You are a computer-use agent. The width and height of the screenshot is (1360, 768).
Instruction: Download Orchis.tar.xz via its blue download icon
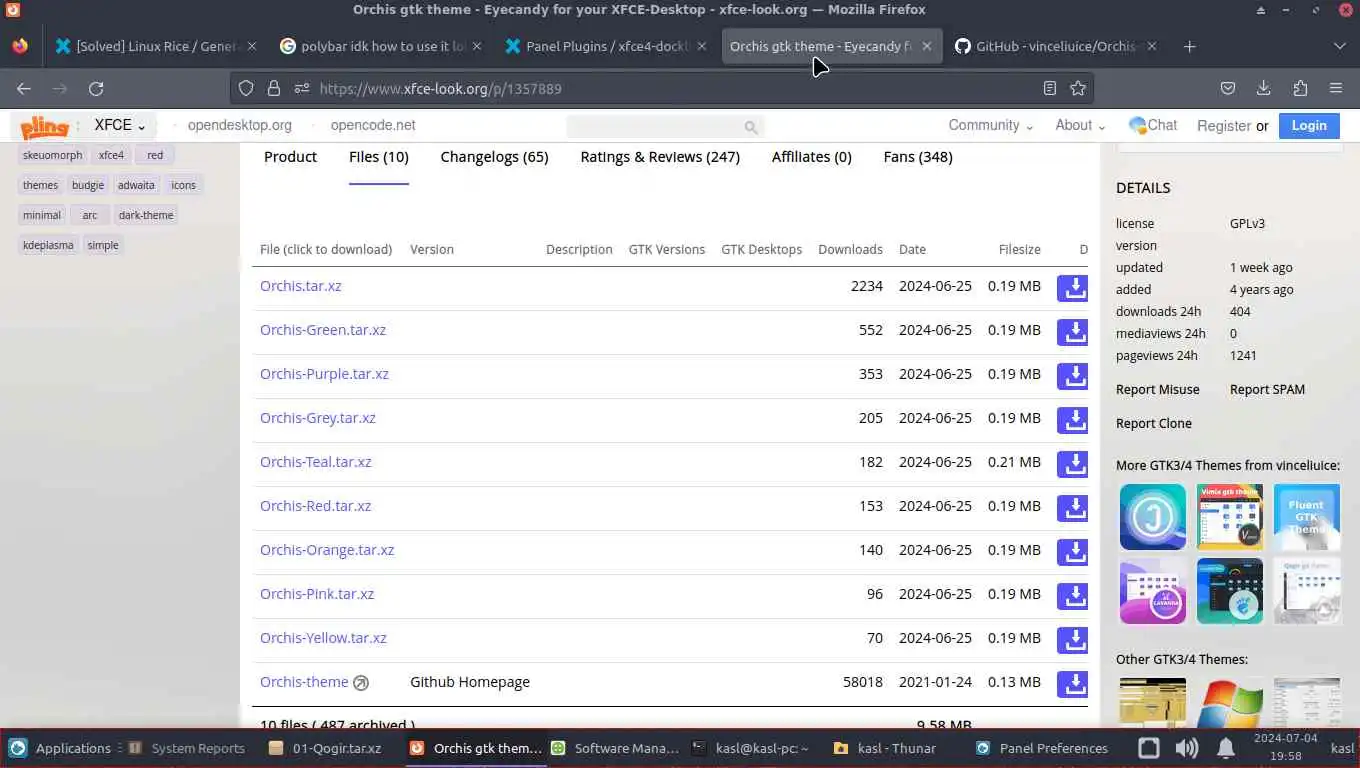pos(1072,288)
